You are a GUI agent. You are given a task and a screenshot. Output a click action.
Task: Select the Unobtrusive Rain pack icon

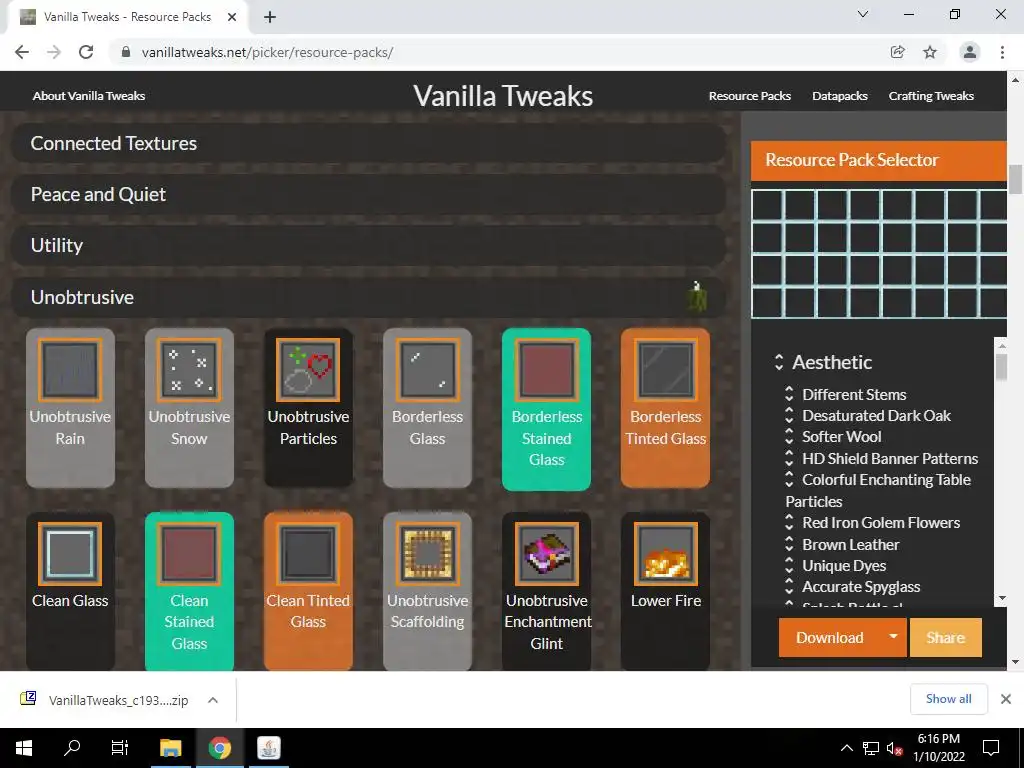tap(70, 370)
